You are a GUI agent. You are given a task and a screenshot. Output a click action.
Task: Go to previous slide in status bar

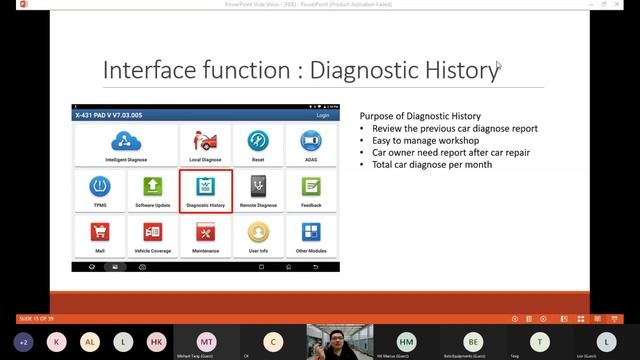coord(515,319)
